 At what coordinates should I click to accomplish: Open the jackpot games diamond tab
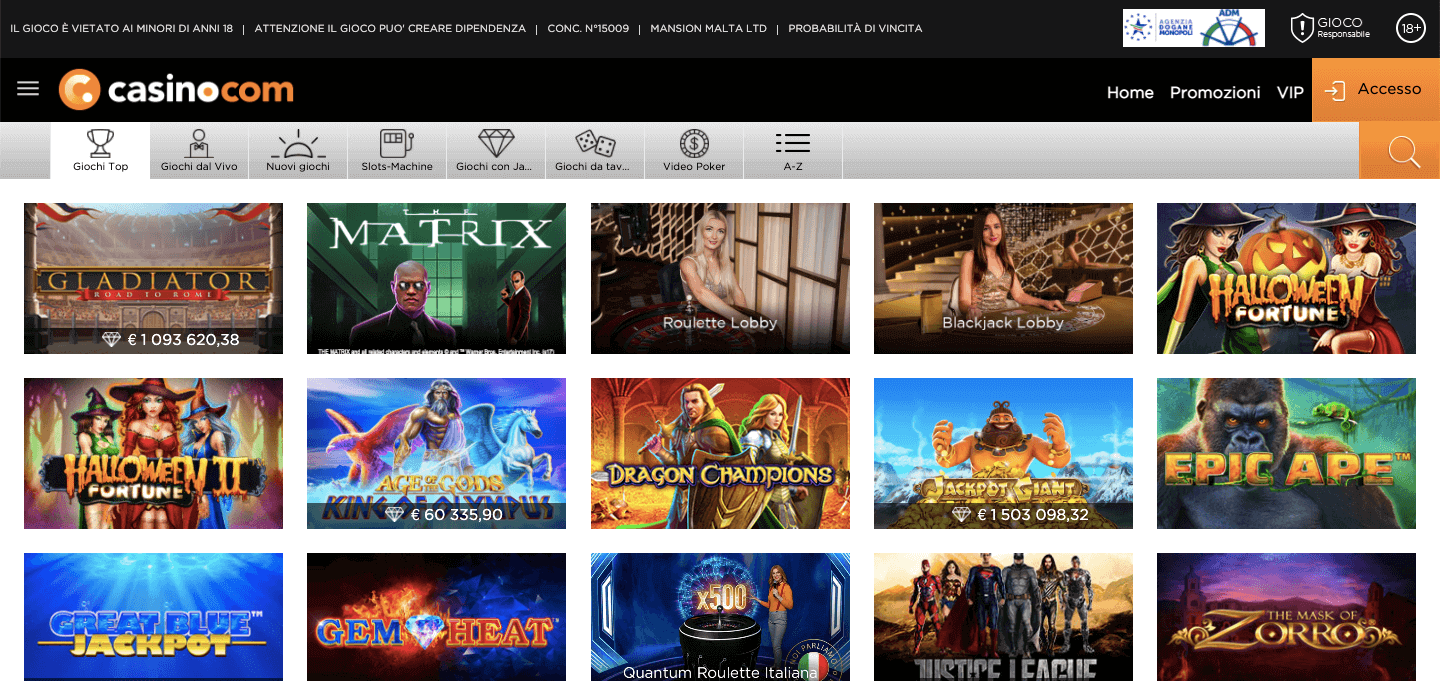(x=496, y=150)
